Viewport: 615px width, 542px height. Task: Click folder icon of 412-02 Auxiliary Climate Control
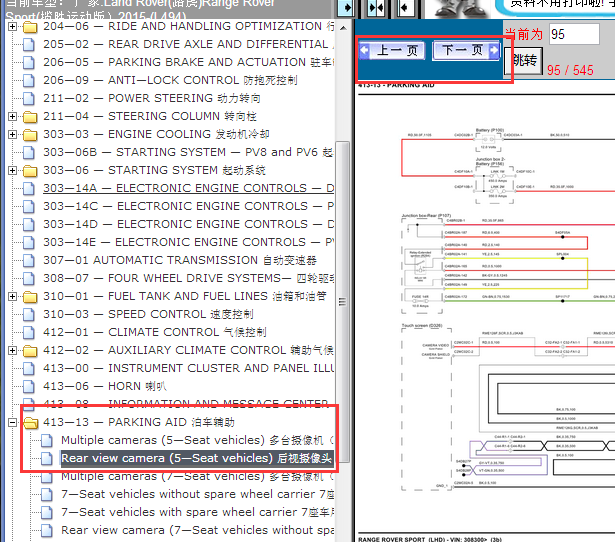pyautogui.click(x=30, y=351)
